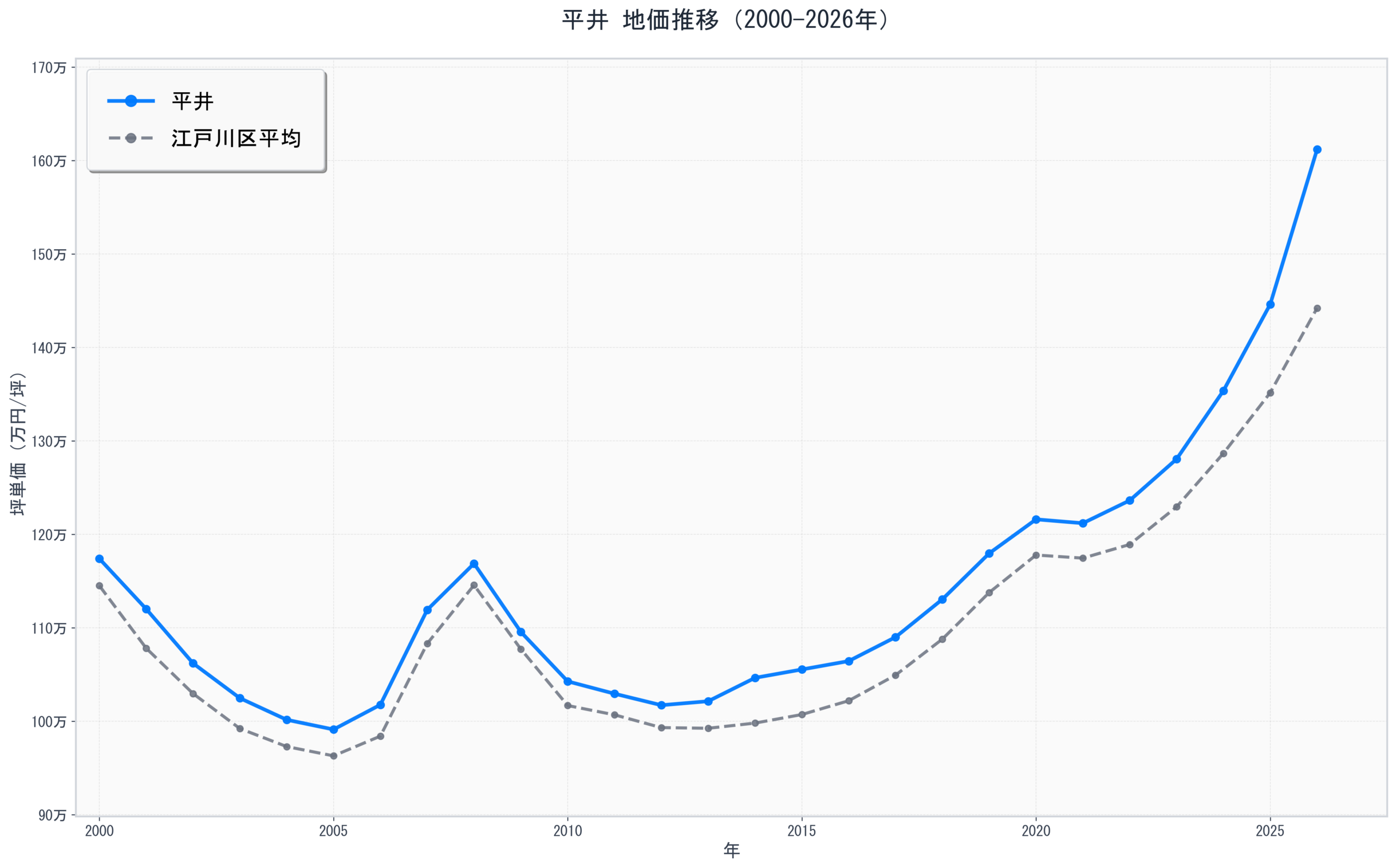Click the blue 平井 legend line marker

tap(131, 101)
